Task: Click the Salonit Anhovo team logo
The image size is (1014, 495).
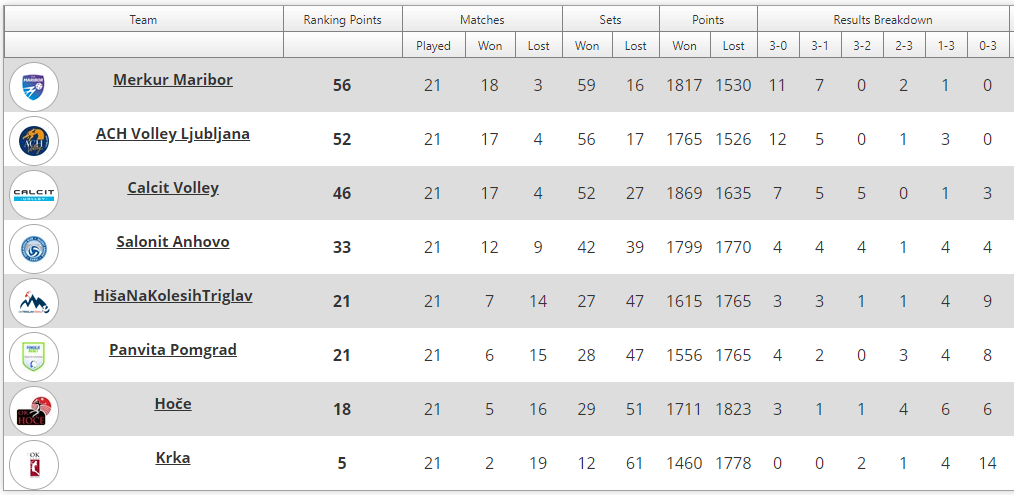Action: (x=34, y=248)
